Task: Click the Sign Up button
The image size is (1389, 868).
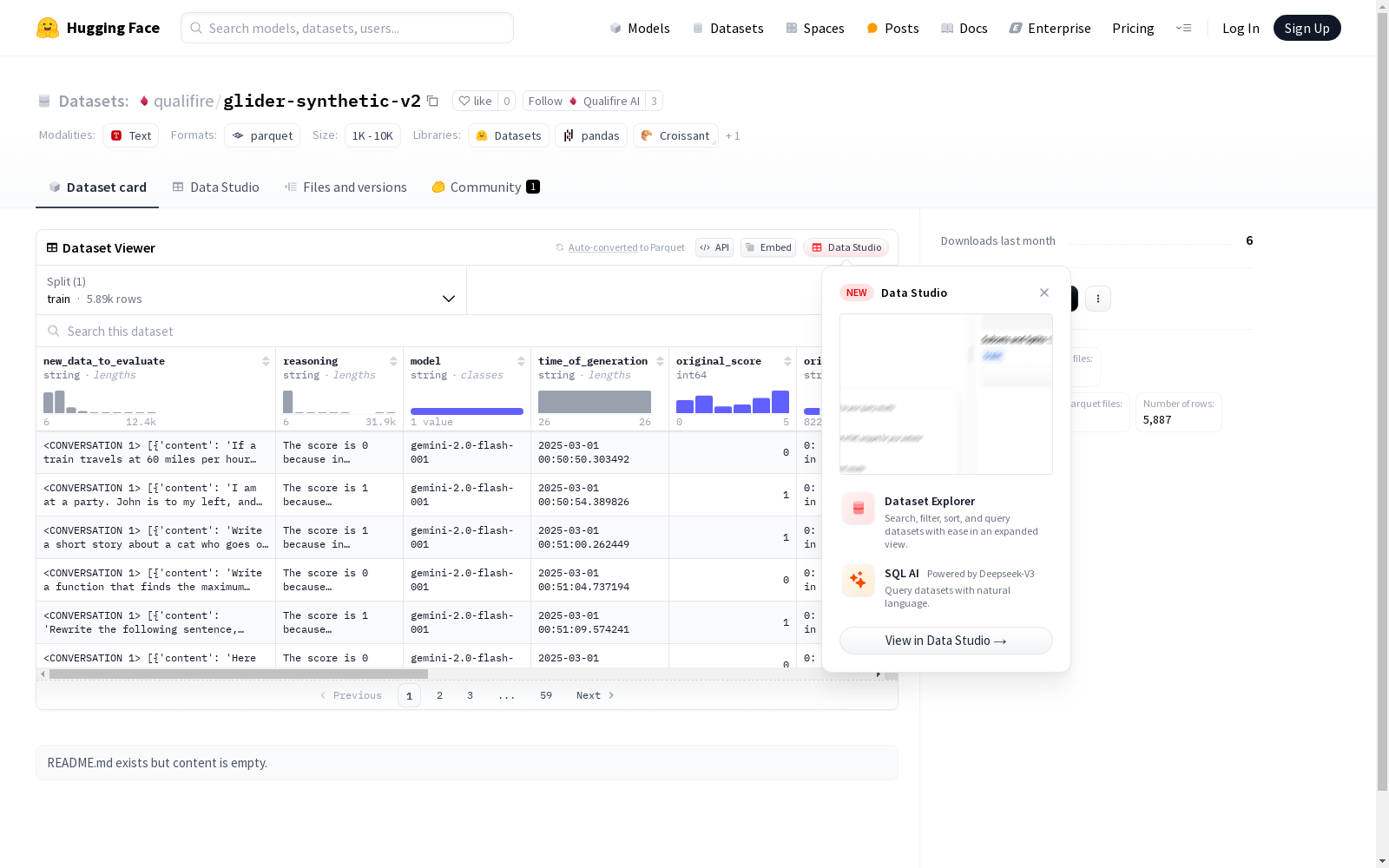Action: pos(1307,28)
